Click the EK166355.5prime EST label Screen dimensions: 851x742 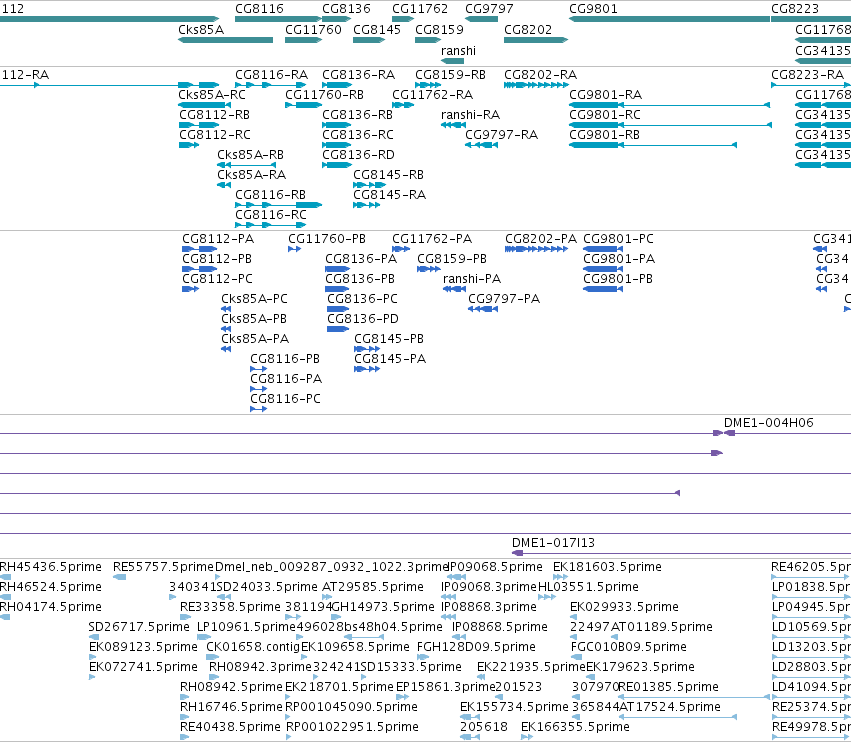point(575,727)
